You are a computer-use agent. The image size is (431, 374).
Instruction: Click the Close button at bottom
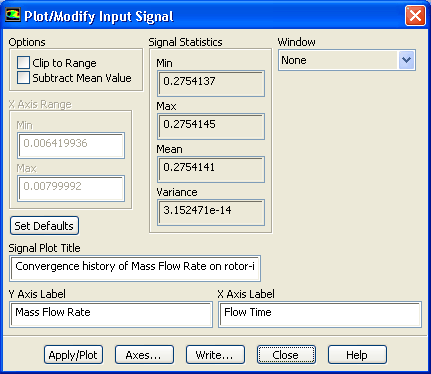(x=286, y=355)
